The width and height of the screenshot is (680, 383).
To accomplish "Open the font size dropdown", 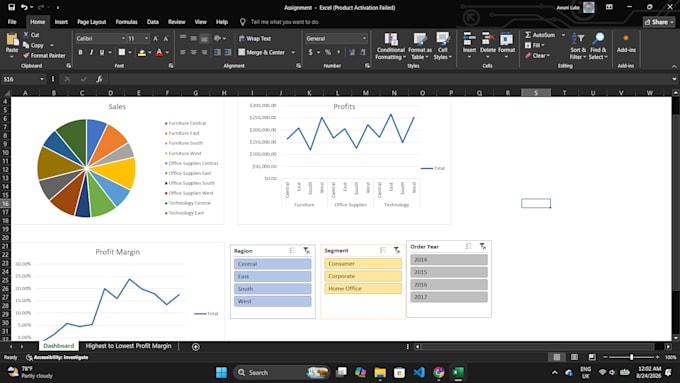I will (146, 39).
